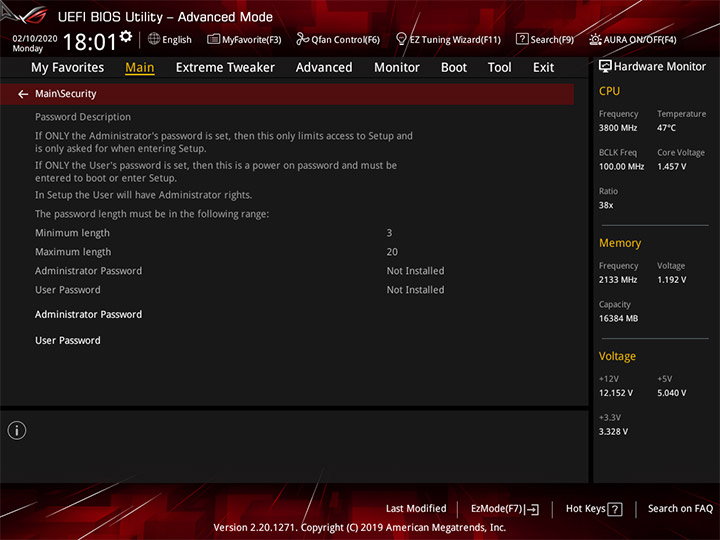Switch to EzMode(F7)
This screenshot has width=720, height=540.
[497, 509]
